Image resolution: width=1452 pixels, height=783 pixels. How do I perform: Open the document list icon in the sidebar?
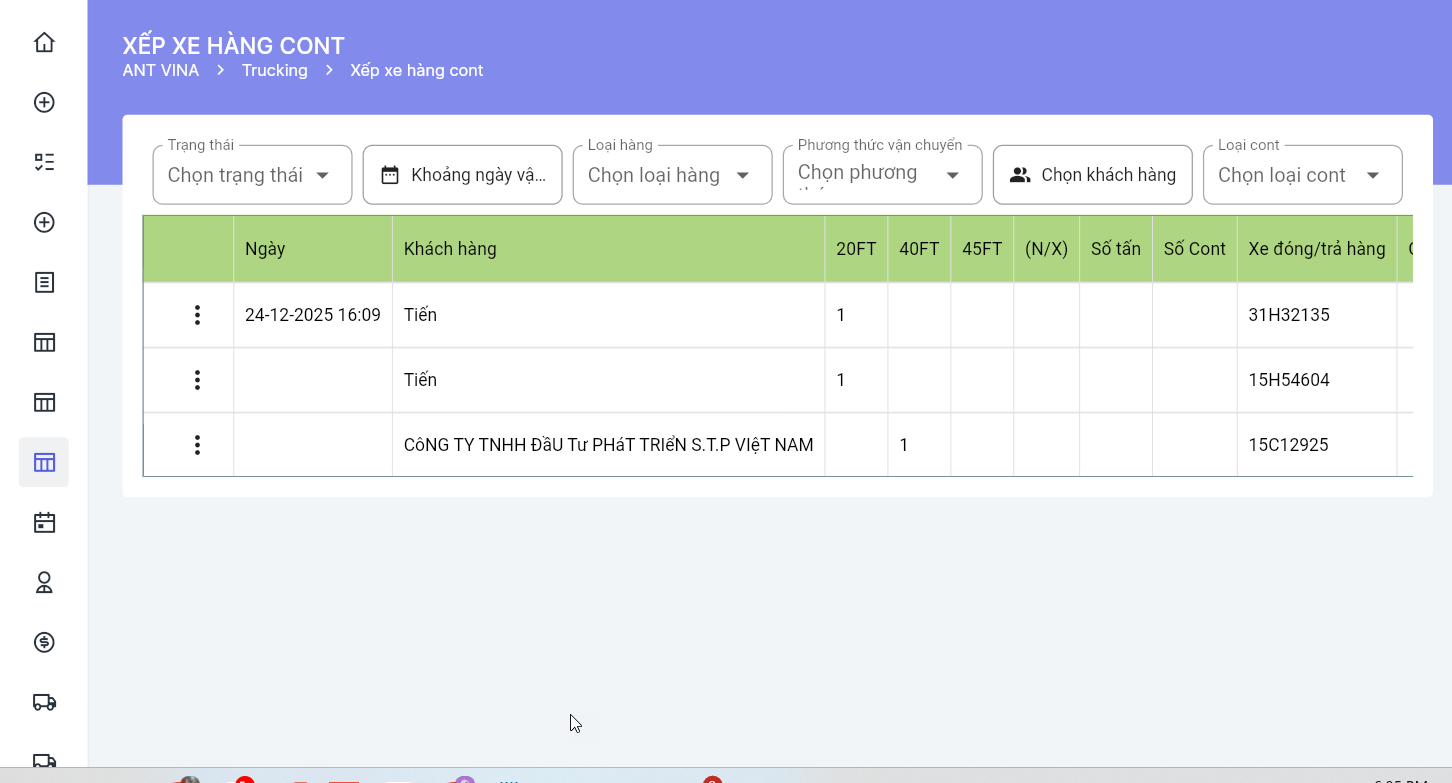(x=44, y=282)
